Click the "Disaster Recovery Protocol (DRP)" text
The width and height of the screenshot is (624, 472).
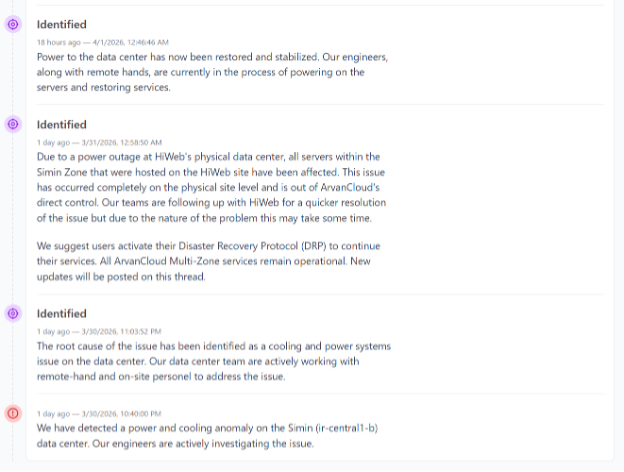[292, 246]
